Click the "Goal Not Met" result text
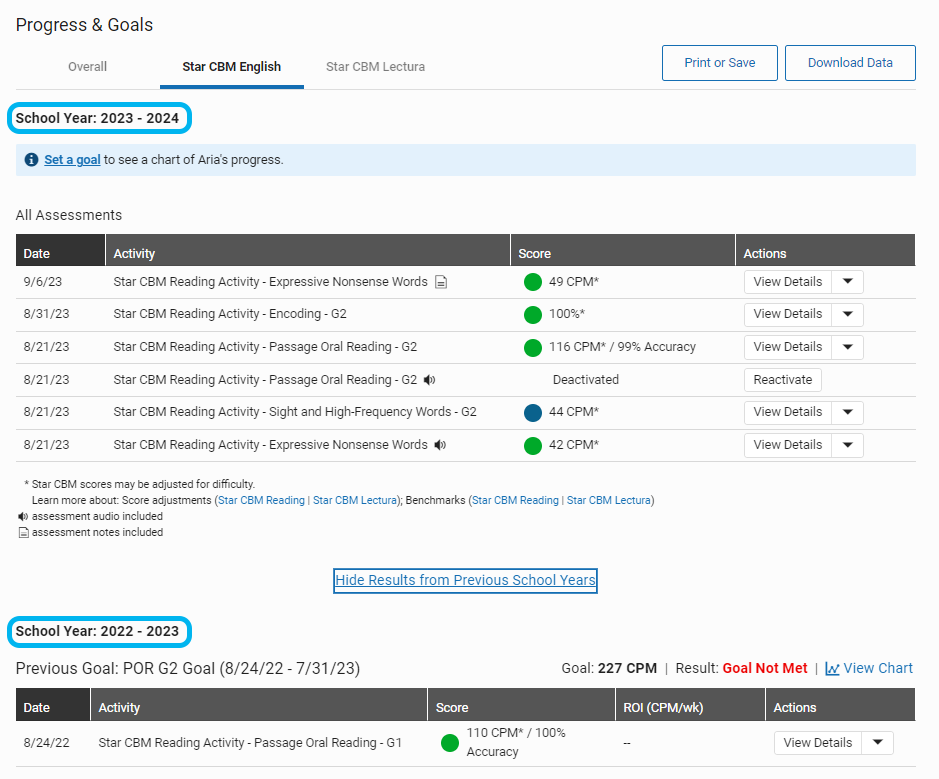Image resolution: width=939 pixels, height=779 pixels. click(765, 668)
